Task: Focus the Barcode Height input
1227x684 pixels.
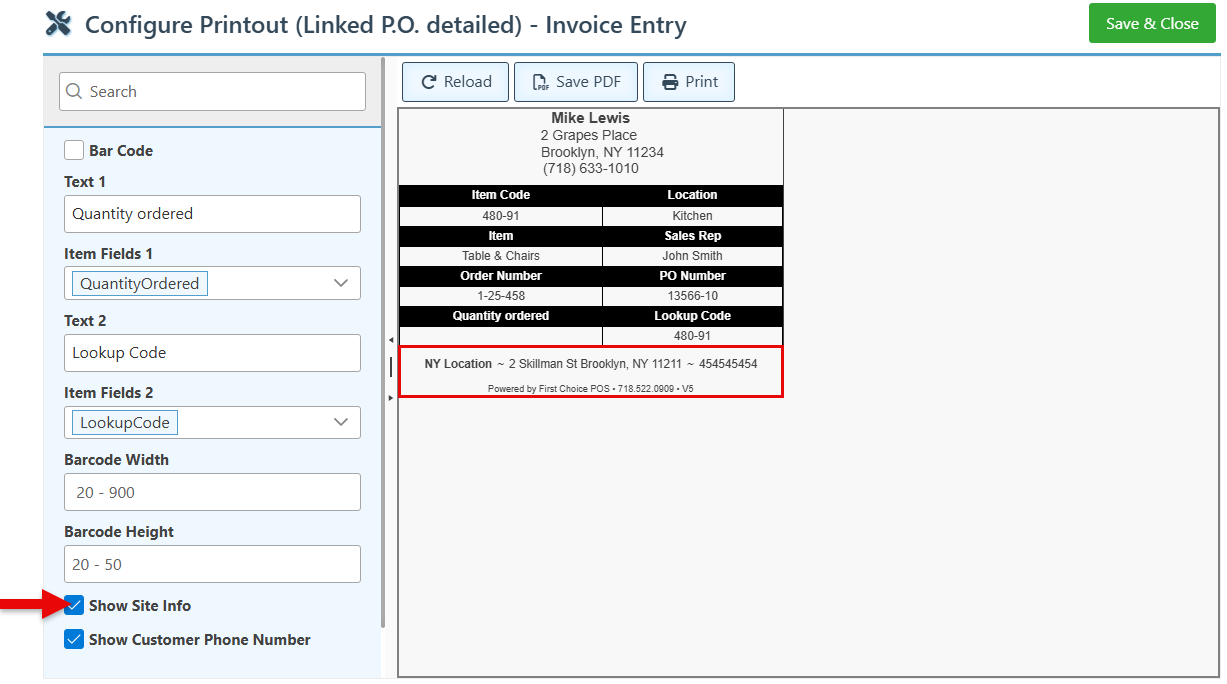Action: click(x=212, y=564)
